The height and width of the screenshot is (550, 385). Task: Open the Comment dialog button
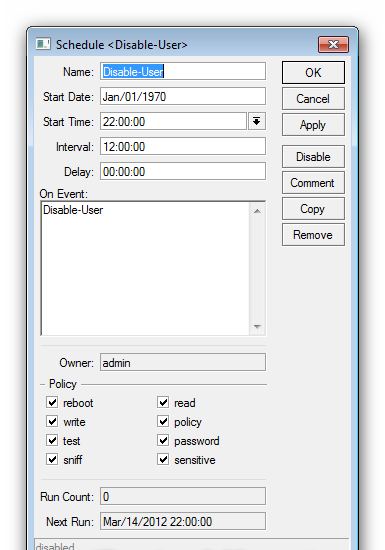(313, 182)
